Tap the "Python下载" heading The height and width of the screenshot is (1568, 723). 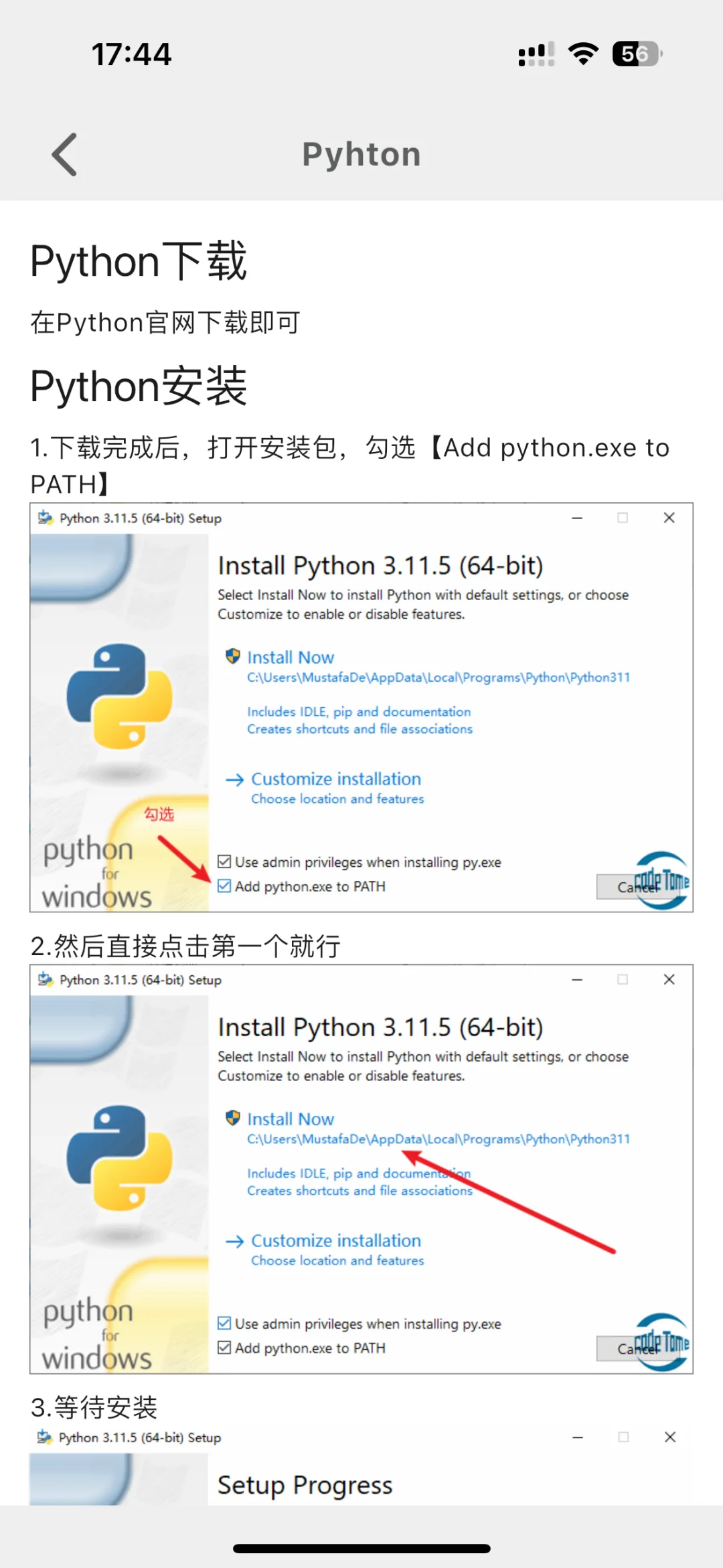point(139,261)
